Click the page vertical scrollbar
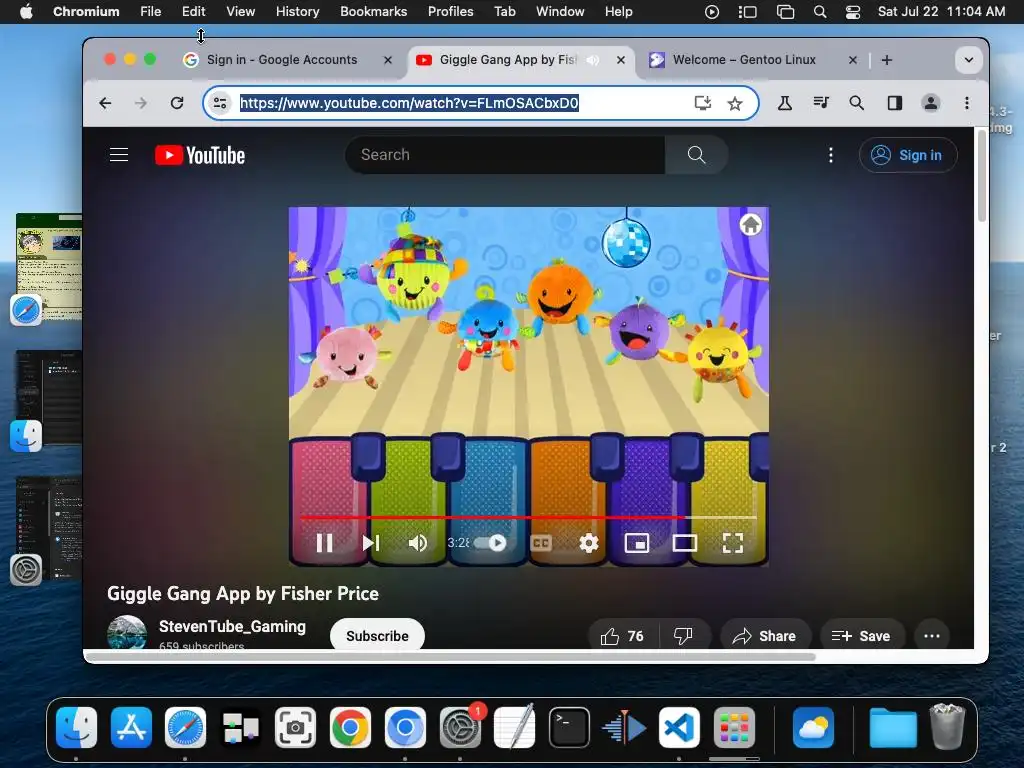This screenshot has height=768, width=1024. pyautogui.click(x=981, y=176)
